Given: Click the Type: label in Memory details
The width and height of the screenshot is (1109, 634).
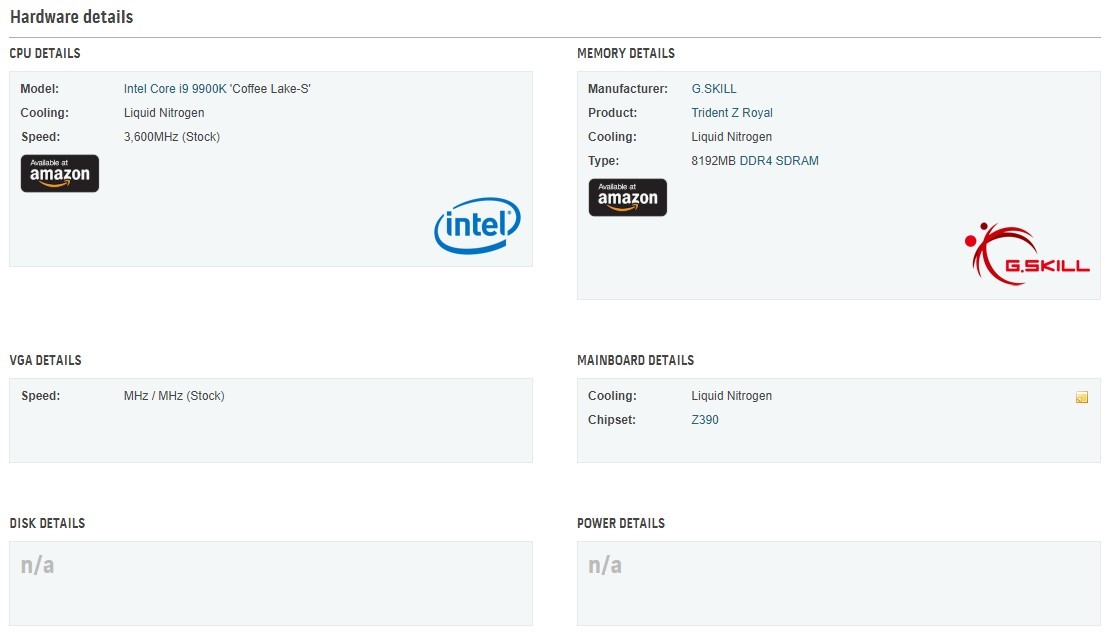Looking at the screenshot, I should [603, 161].
